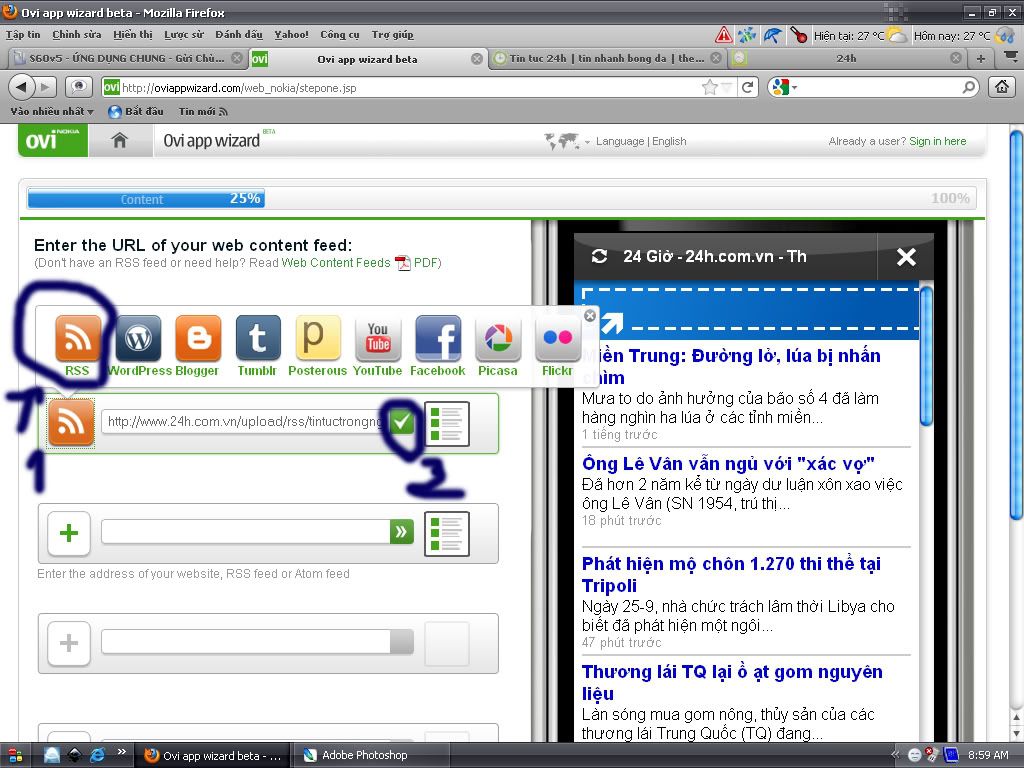Click the search magnifier in the Google box
Screen dimensions: 1024x768
click(x=969, y=87)
